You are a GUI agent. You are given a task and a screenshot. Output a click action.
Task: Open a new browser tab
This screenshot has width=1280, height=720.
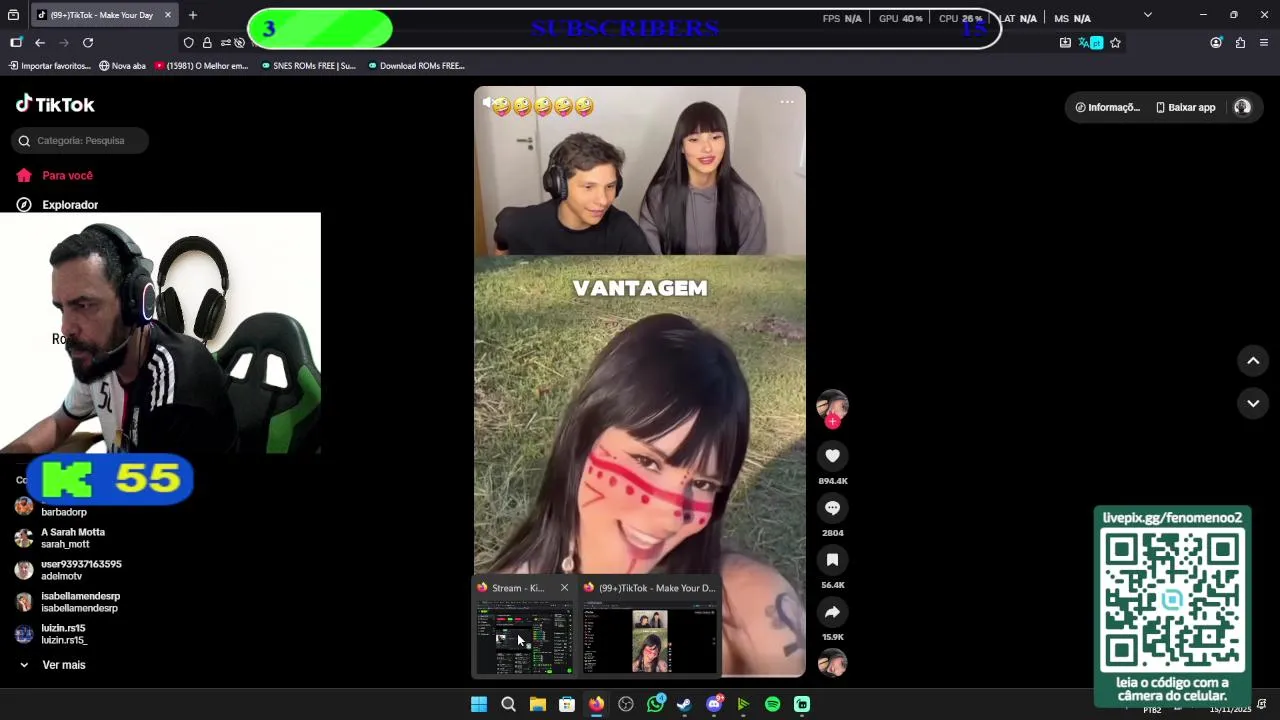(x=193, y=15)
